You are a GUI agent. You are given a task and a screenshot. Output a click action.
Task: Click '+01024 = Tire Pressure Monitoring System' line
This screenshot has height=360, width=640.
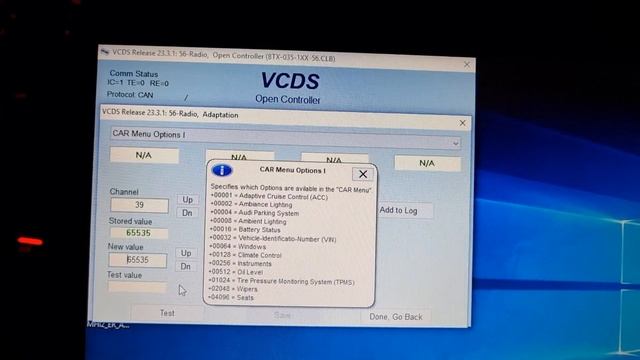(282, 281)
